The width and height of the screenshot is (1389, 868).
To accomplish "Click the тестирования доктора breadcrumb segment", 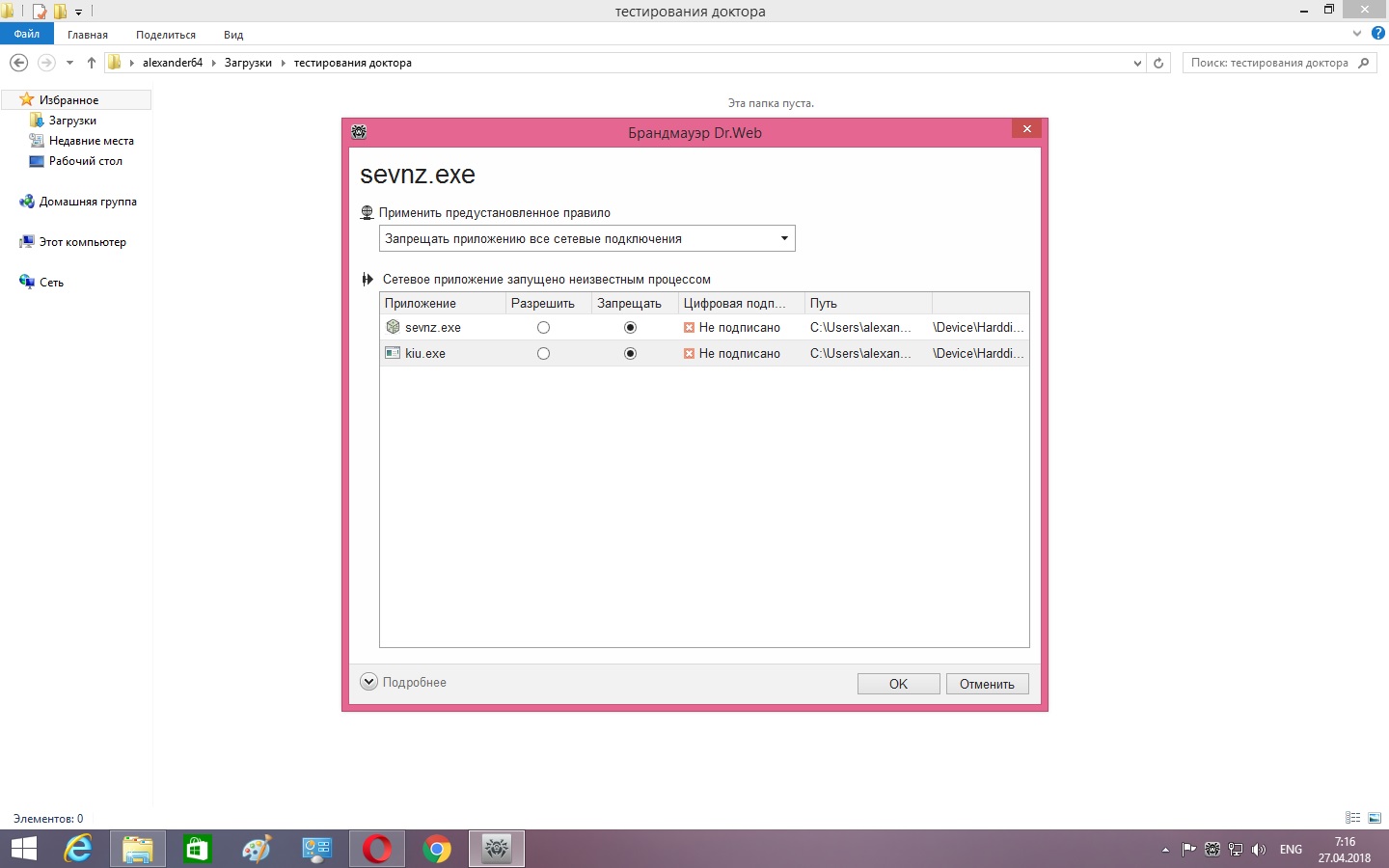I will point(353,63).
